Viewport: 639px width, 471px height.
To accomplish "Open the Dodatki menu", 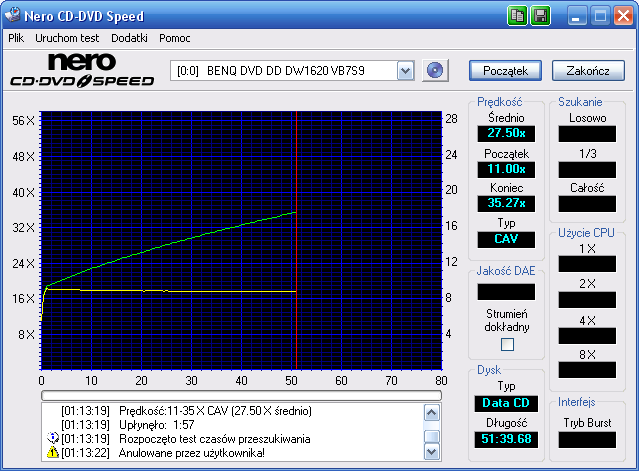I will click(x=129, y=38).
